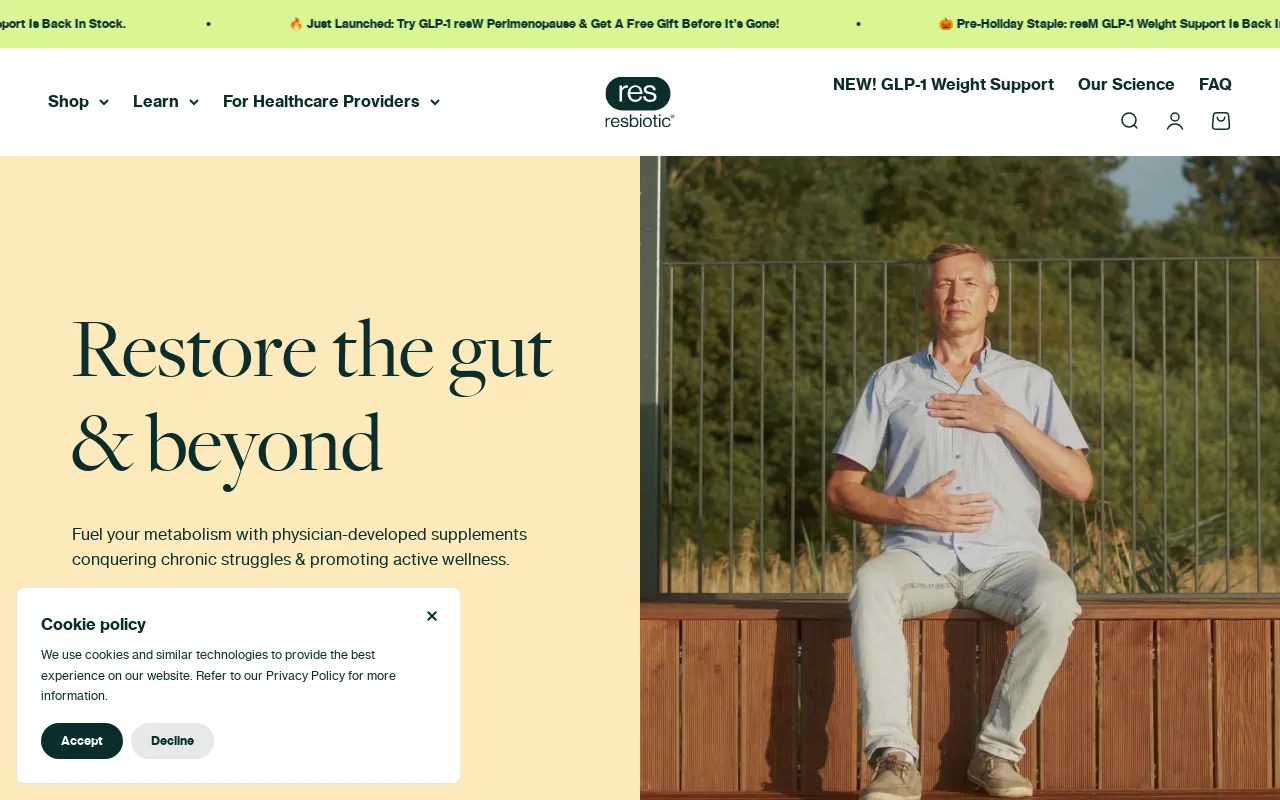1280x800 pixels.
Task: Open the search magnifier icon
Action: (x=1129, y=121)
